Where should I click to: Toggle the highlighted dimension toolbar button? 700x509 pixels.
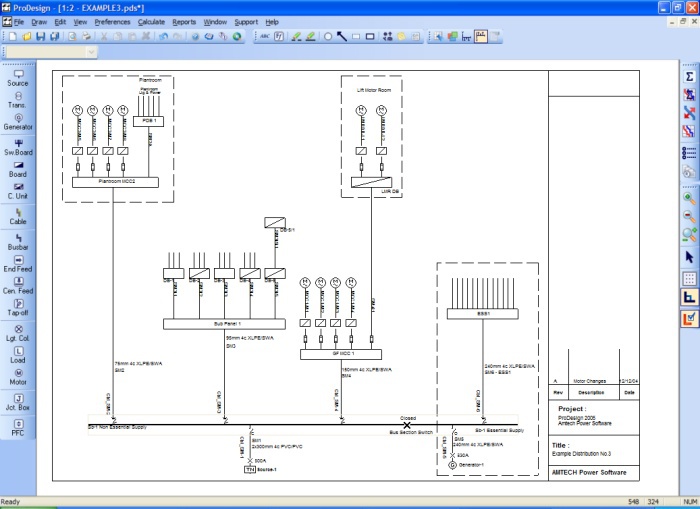tap(481, 37)
